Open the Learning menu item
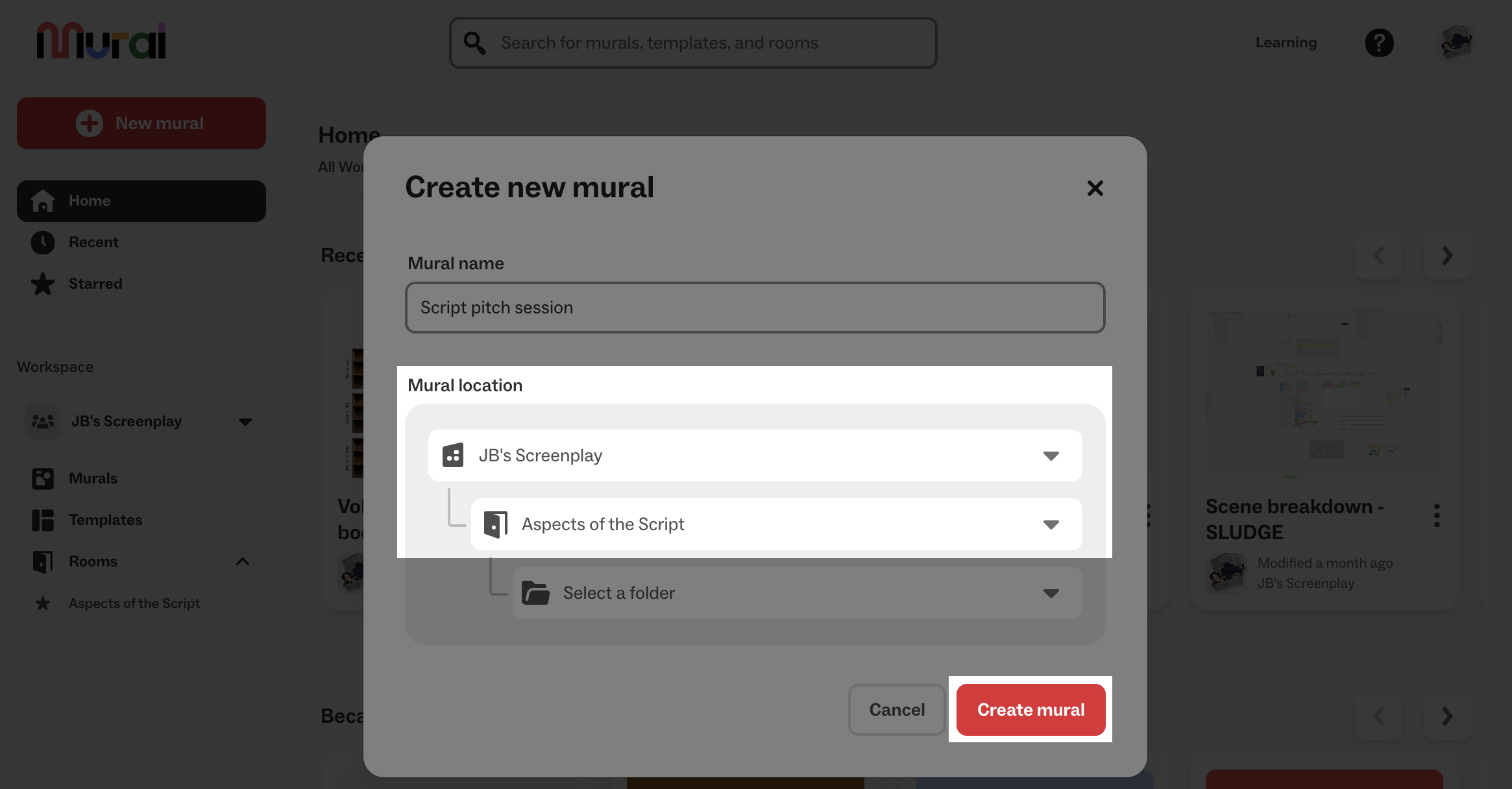This screenshot has width=1512, height=789. pos(1285,42)
